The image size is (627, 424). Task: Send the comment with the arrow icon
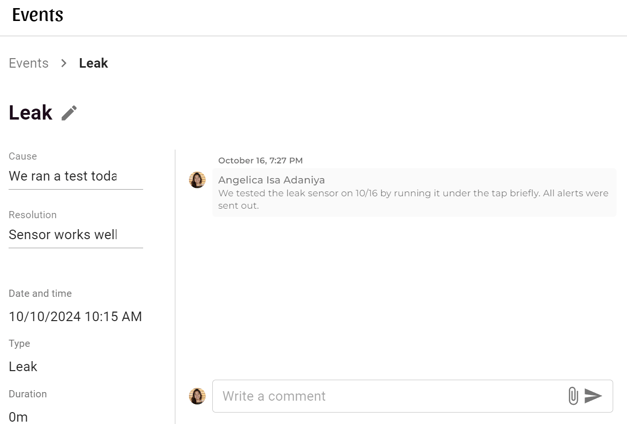pyautogui.click(x=593, y=396)
